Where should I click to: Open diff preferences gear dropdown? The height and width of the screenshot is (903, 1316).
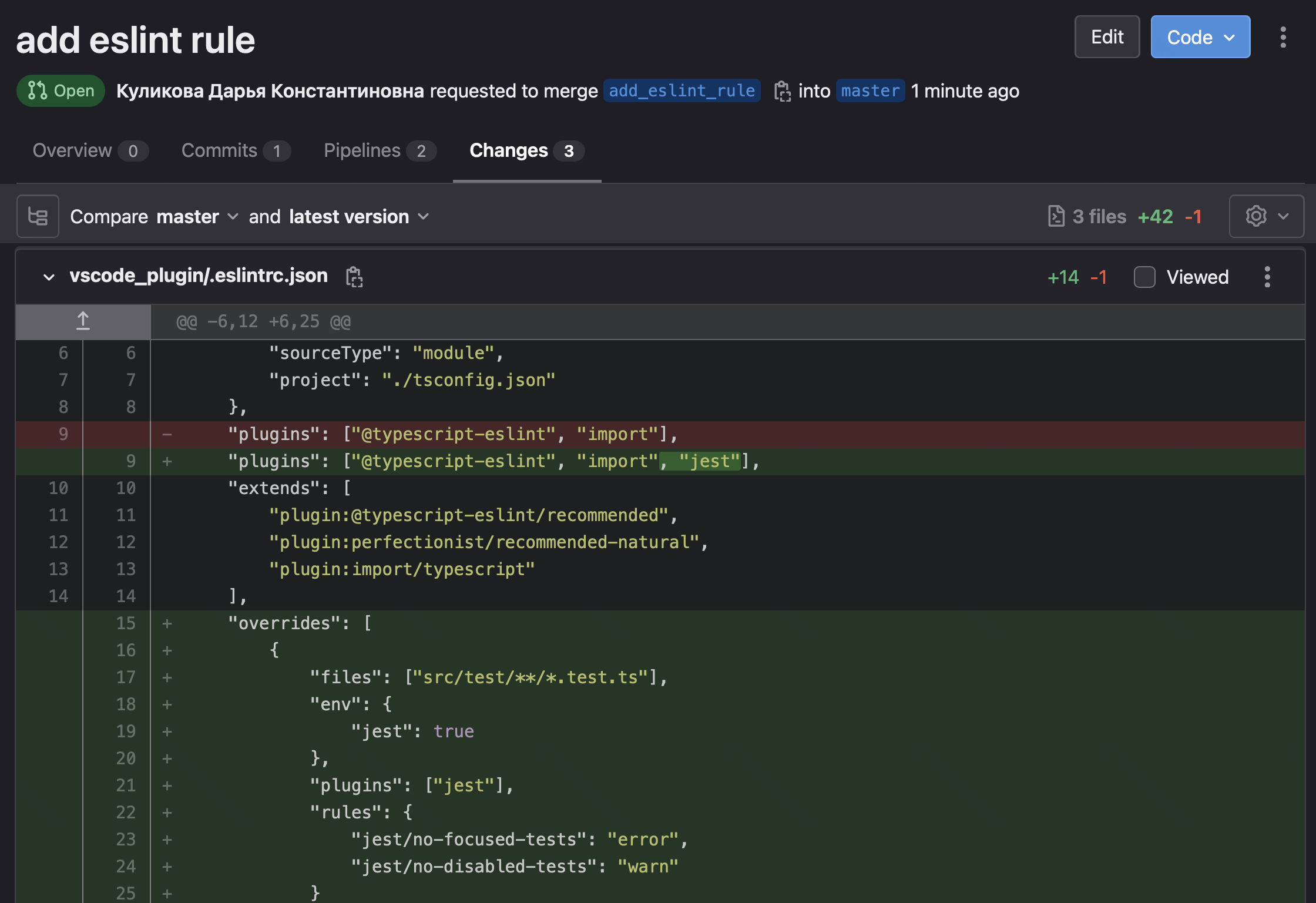click(x=1267, y=216)
